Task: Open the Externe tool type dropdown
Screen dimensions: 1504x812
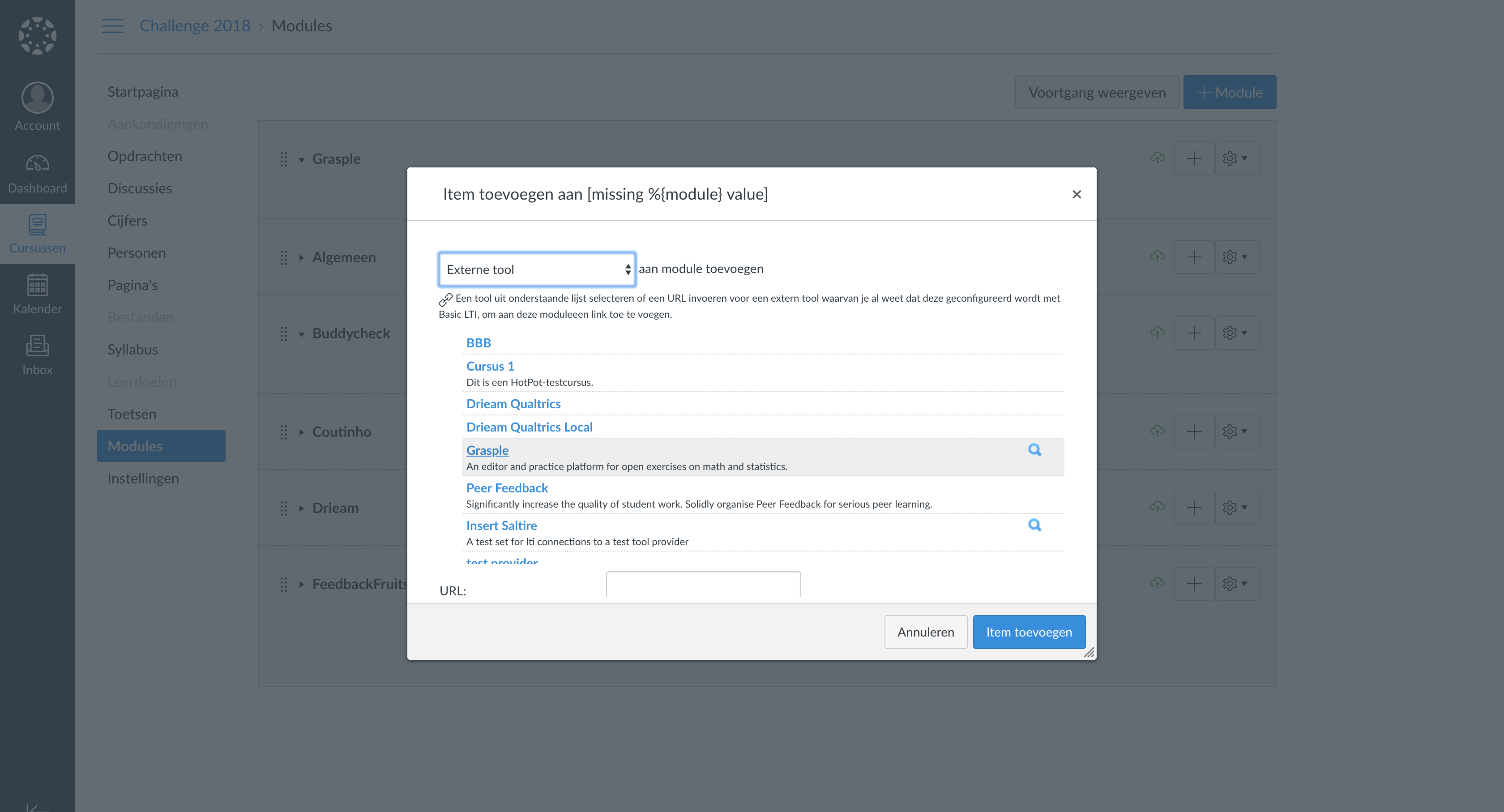Action: (537, 269)
